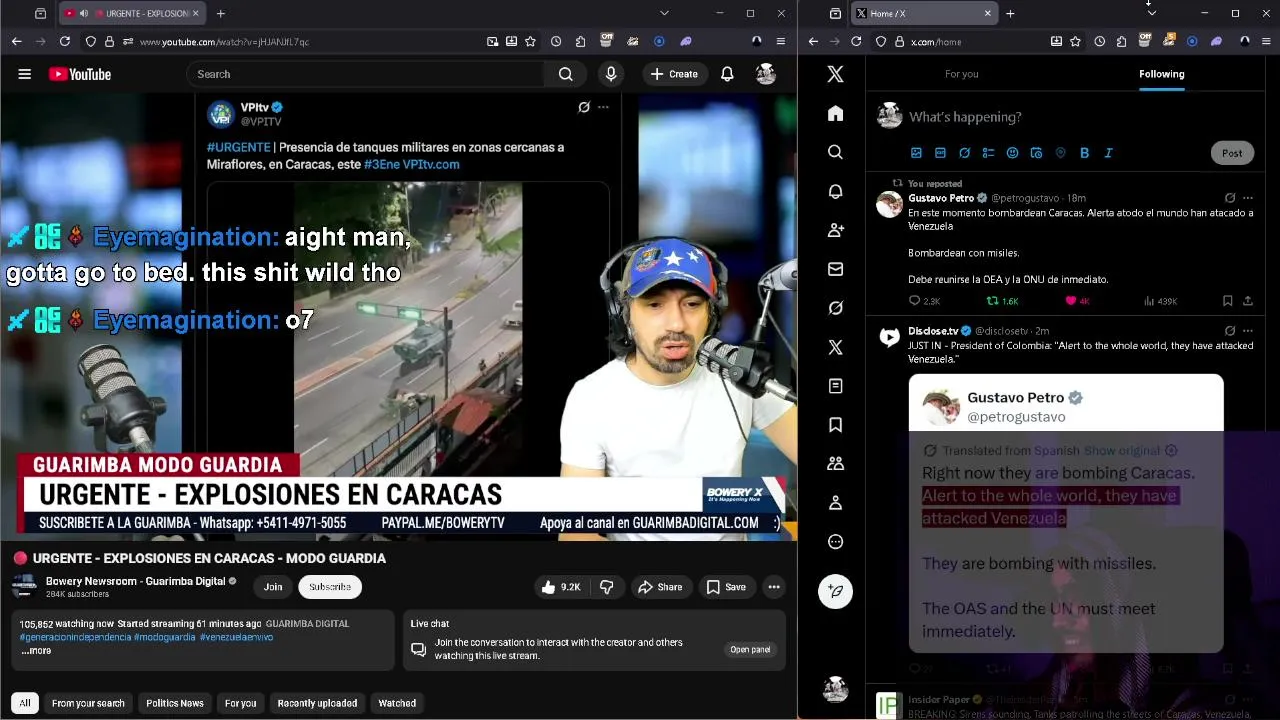Viewport: 1280px width, 720px height.
Task: Select the 'Recently uploaded' chip
Action: point(317,703)
